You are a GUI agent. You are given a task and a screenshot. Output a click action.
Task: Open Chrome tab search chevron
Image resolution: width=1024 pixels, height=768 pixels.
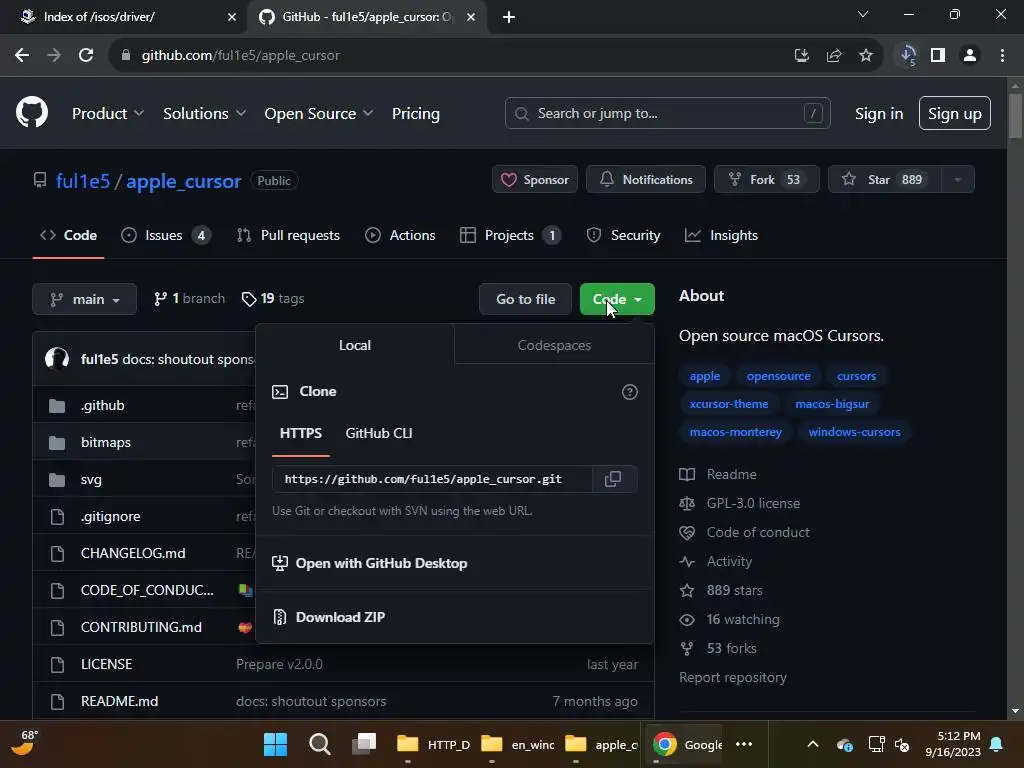pyautogui.click(x=863, y=14)
